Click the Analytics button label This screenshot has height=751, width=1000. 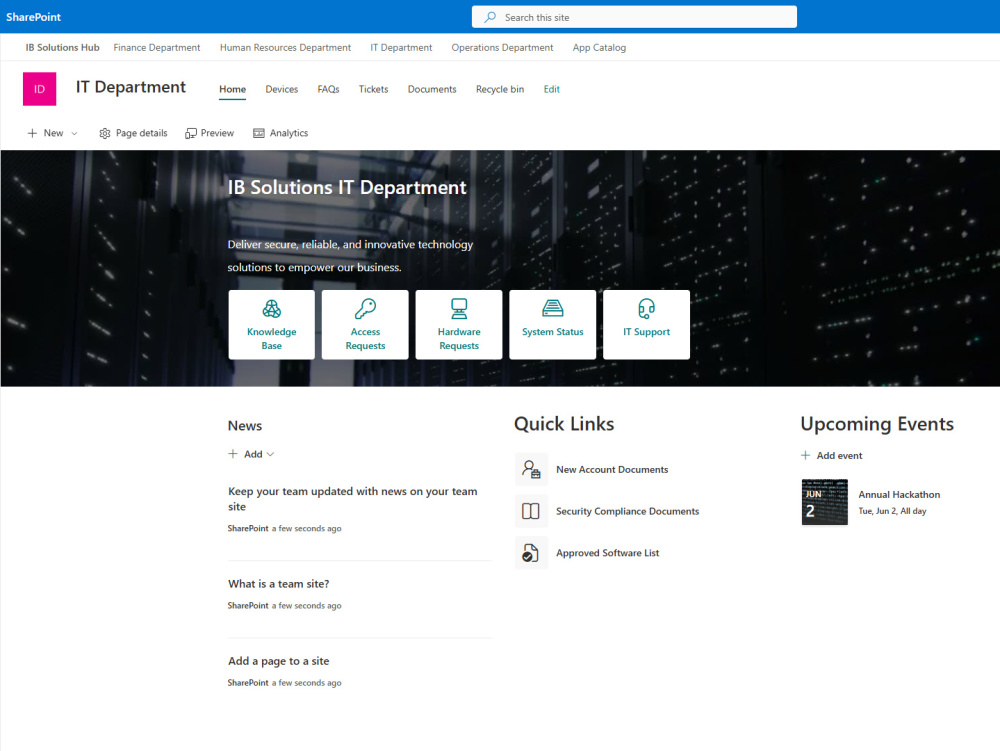point(289,133)
